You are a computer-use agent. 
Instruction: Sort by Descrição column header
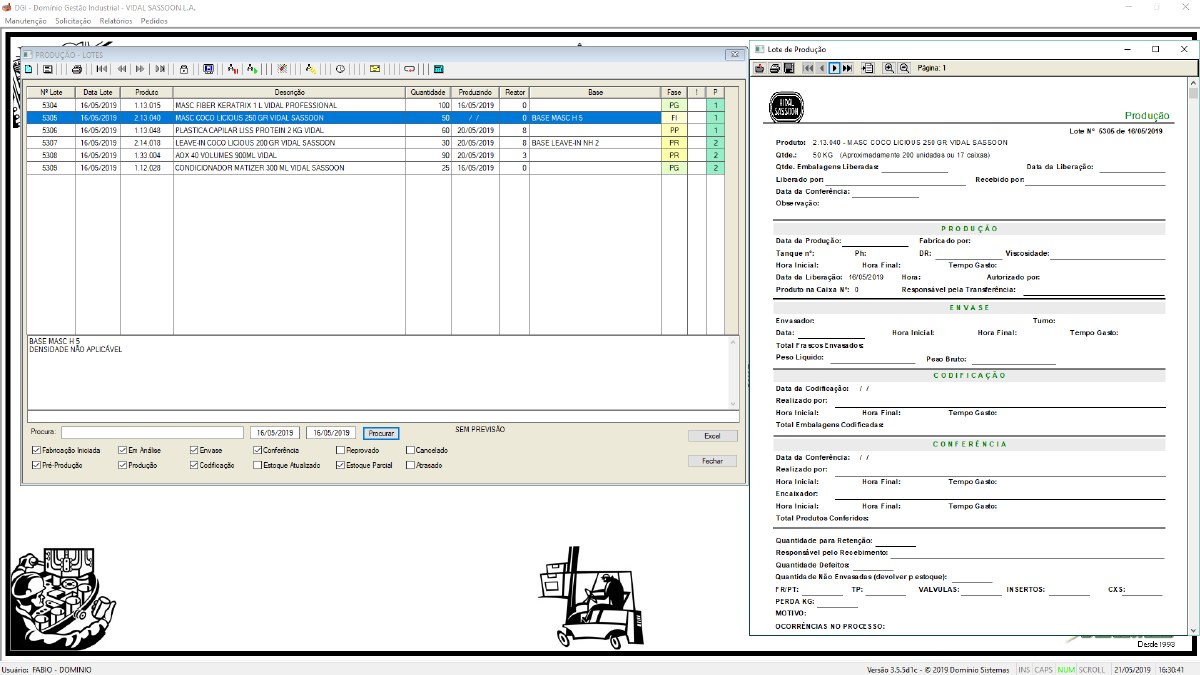(x=289, y=92)
